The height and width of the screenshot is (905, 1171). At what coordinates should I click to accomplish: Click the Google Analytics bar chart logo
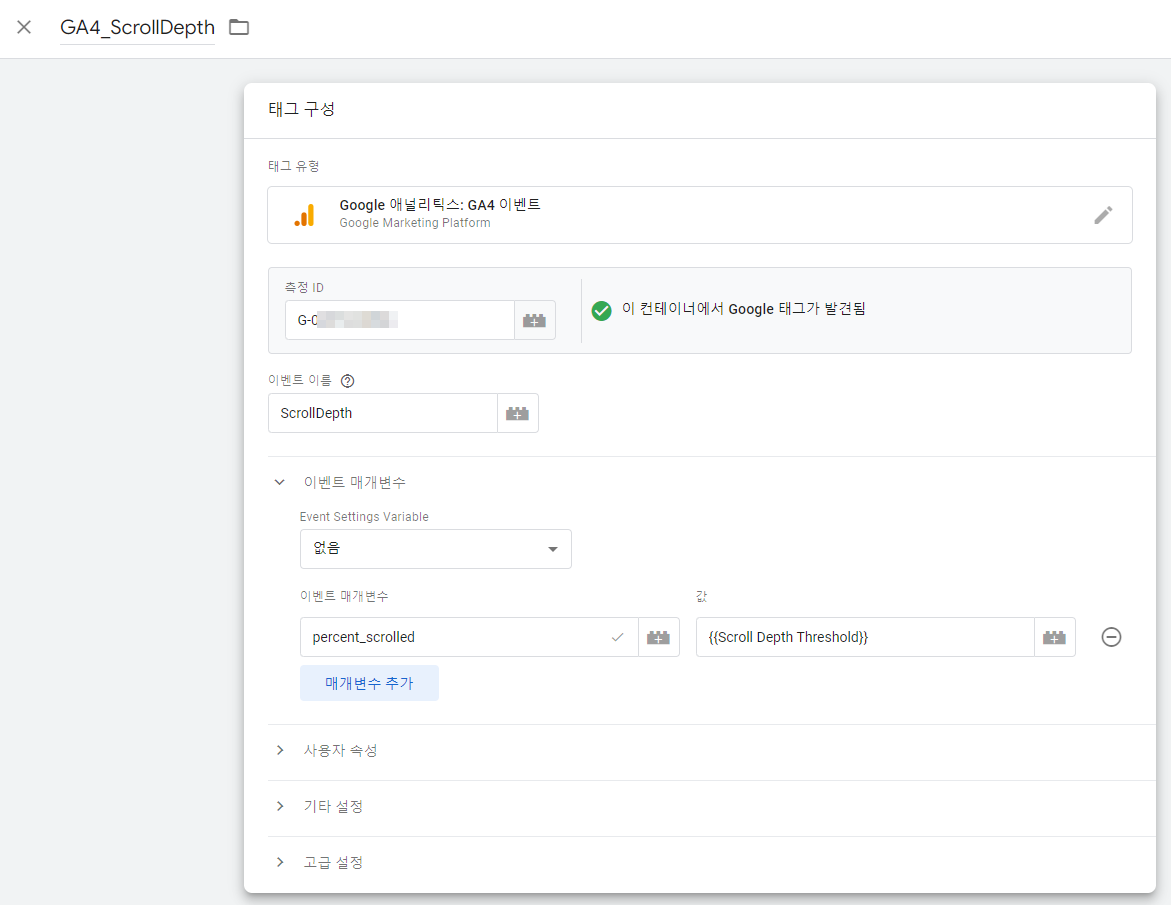tap(305, 215)
